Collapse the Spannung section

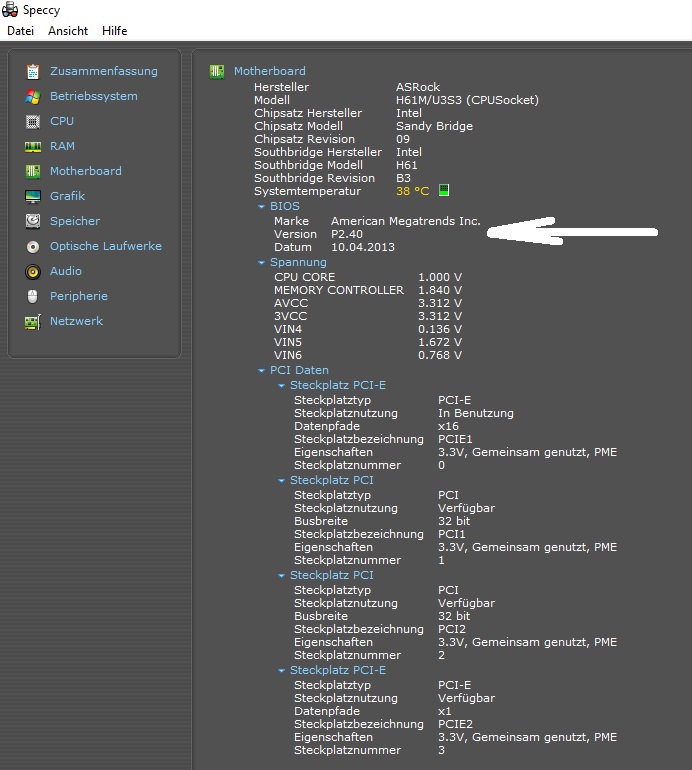click(x=261, y=263)
